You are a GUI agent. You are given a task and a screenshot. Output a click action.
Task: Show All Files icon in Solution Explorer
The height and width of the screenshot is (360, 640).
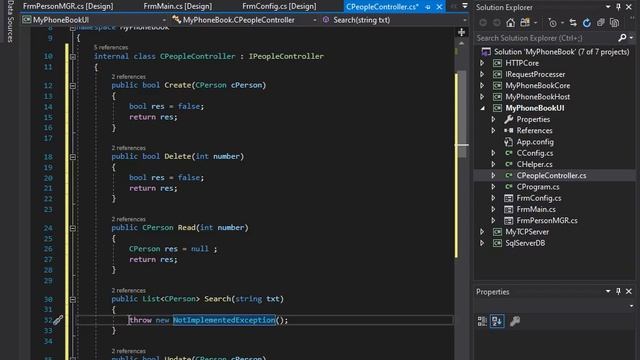[x=614, y=23]
